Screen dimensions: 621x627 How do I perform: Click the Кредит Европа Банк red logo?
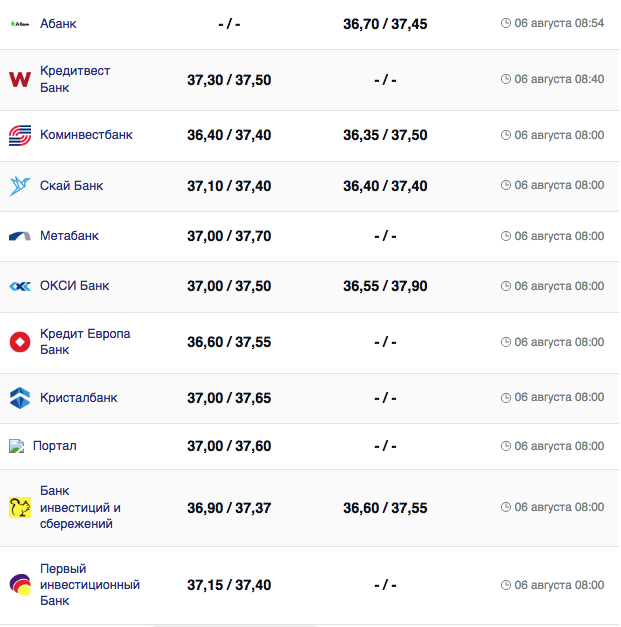click(x=20, y=342)
